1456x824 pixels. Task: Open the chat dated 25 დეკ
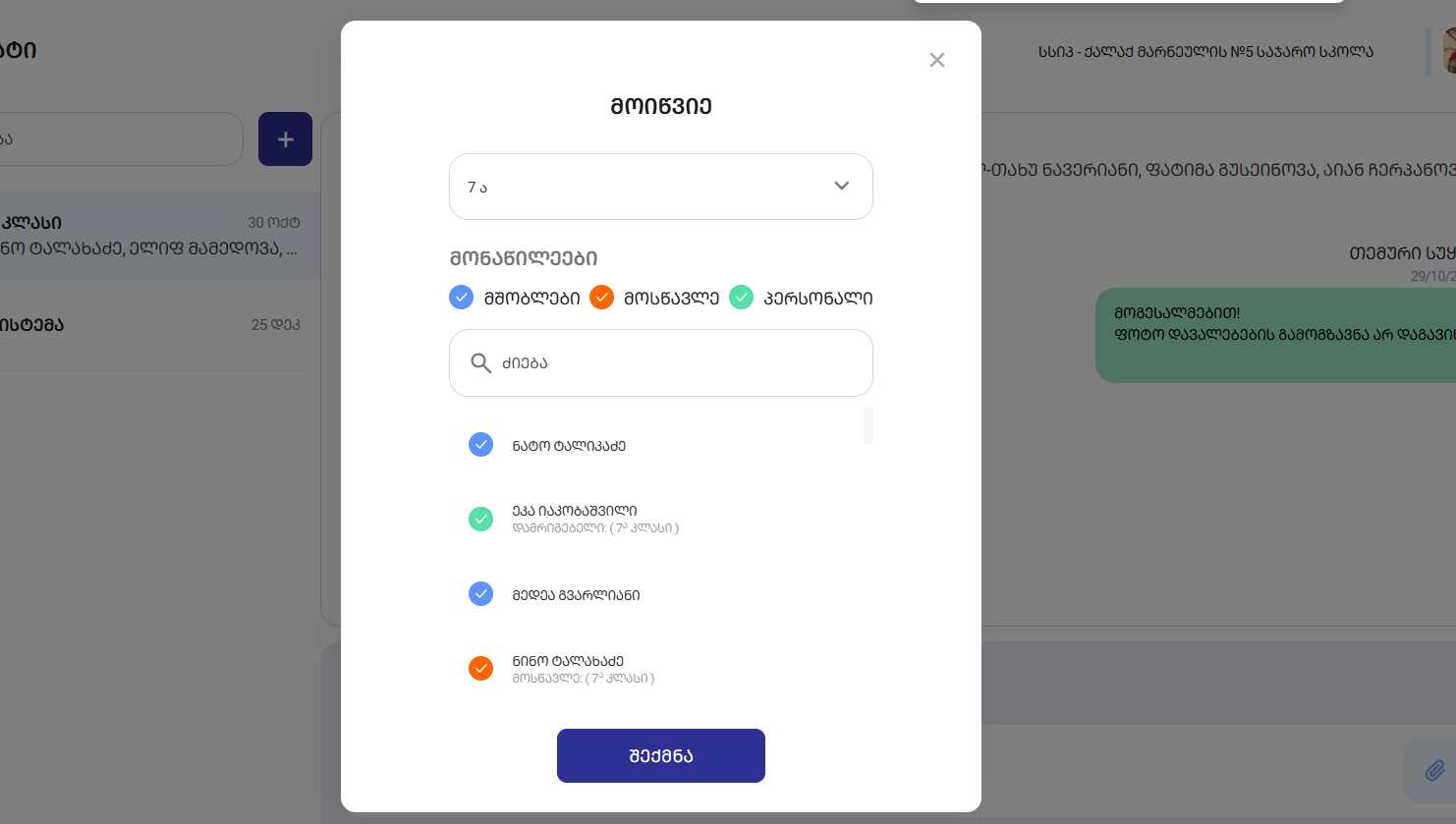(x=157, y=325)
